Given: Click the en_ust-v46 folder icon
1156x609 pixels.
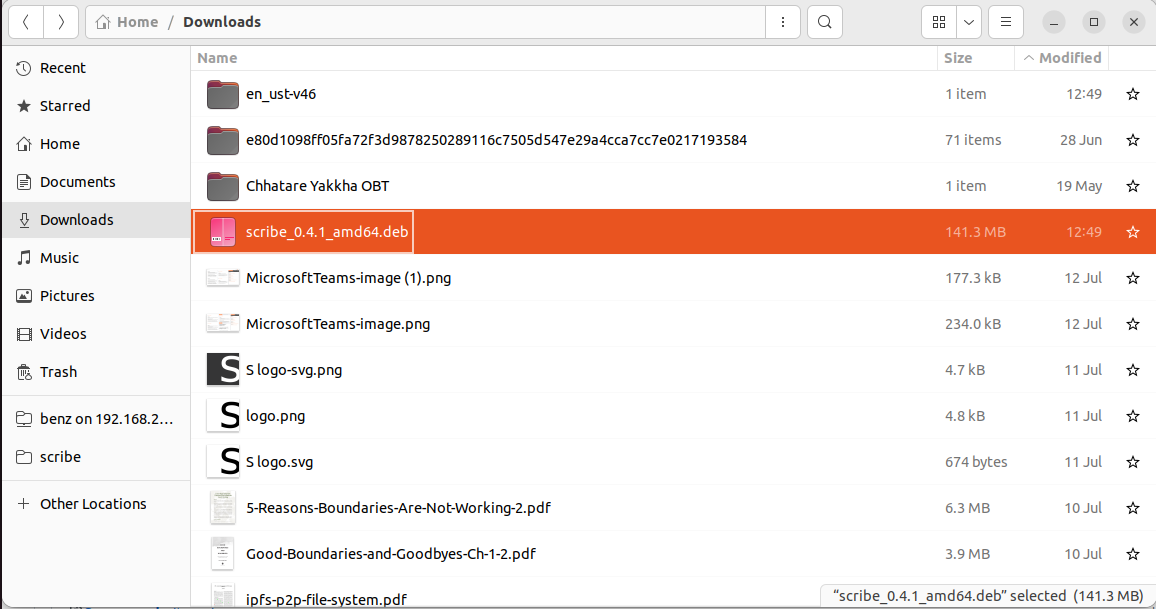Looking at the screenshot, I should (x=223, y=94).
